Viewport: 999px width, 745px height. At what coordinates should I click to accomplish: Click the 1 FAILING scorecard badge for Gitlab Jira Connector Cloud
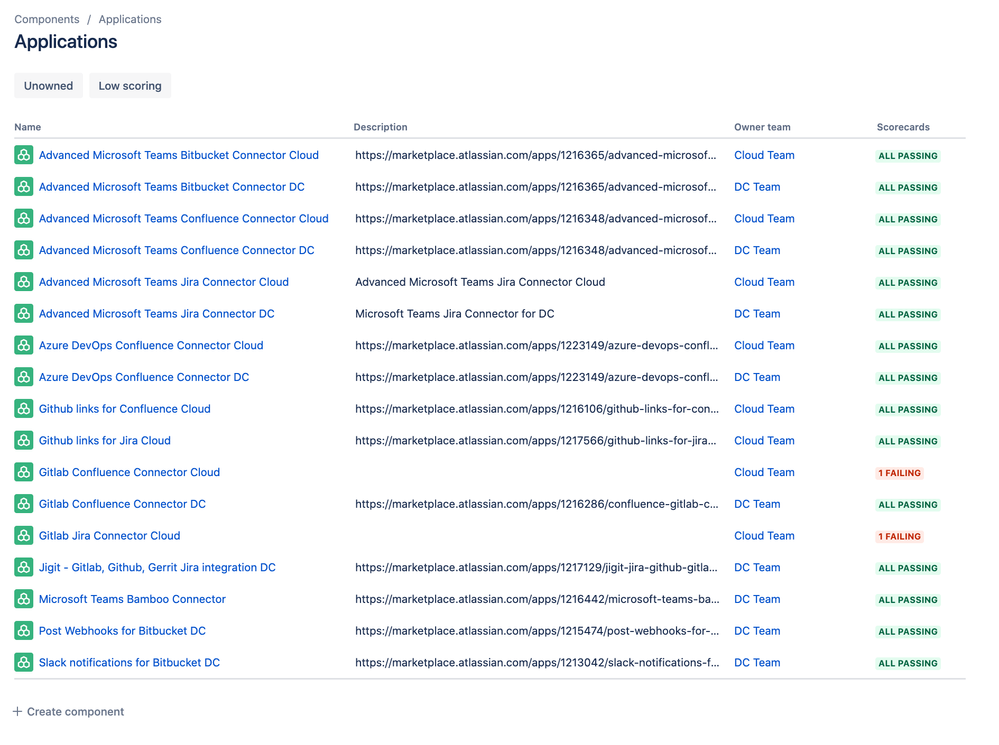click(x=899, y=536)
